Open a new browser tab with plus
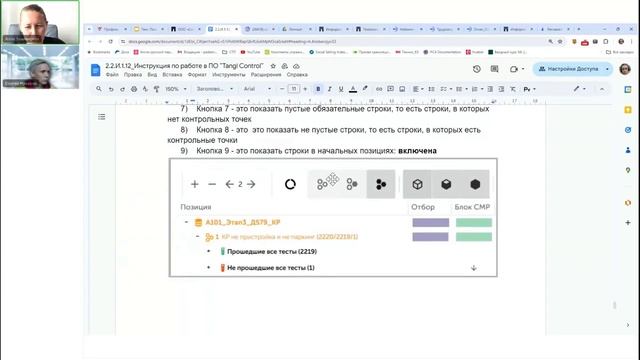Viewport: 640px width, 360px height. [x=579, y=29]
